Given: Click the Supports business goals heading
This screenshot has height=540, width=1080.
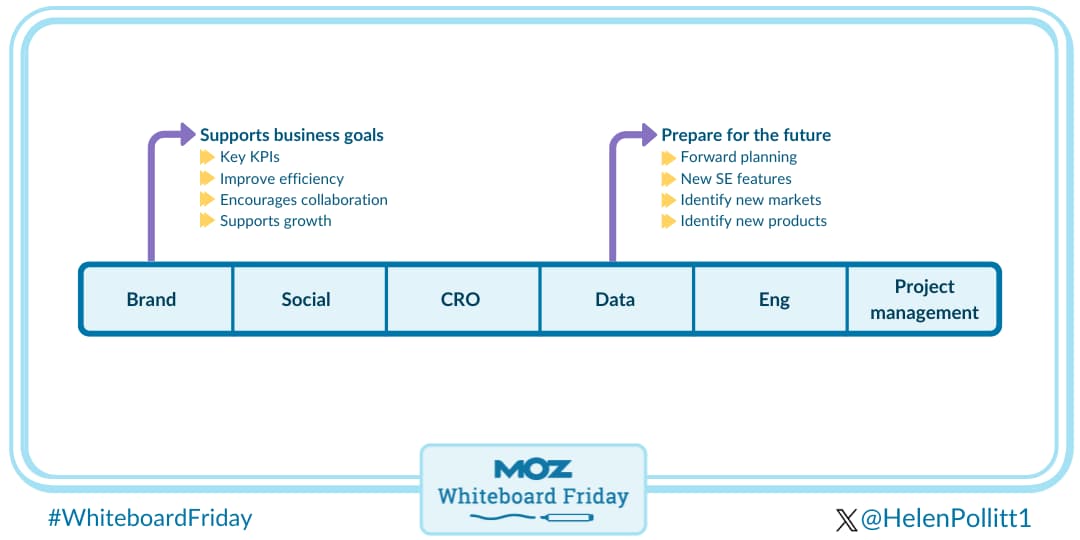Looking at the screenshot, I should [292, 135].
